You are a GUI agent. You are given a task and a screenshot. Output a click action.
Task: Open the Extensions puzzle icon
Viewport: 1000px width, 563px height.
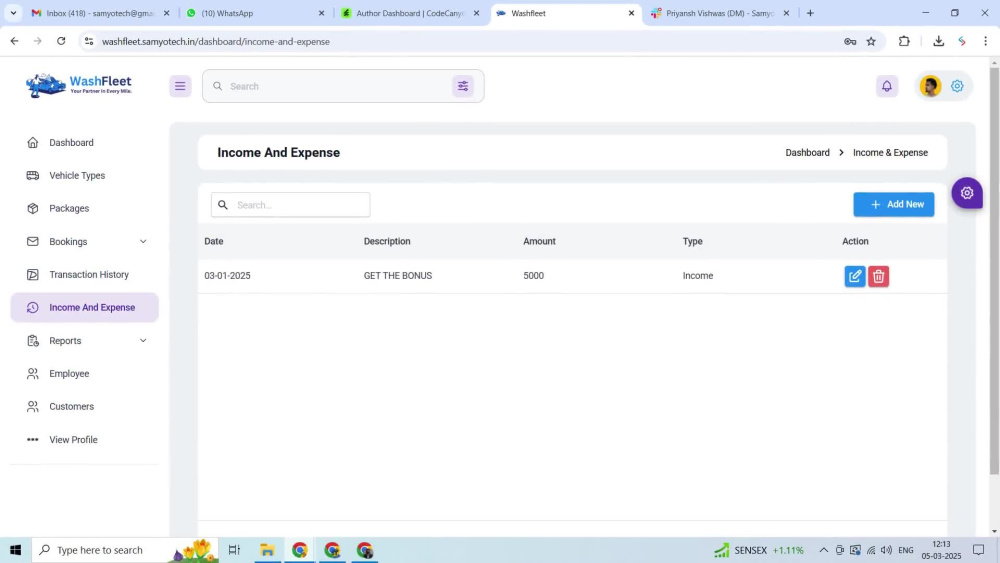coord(904,41)
